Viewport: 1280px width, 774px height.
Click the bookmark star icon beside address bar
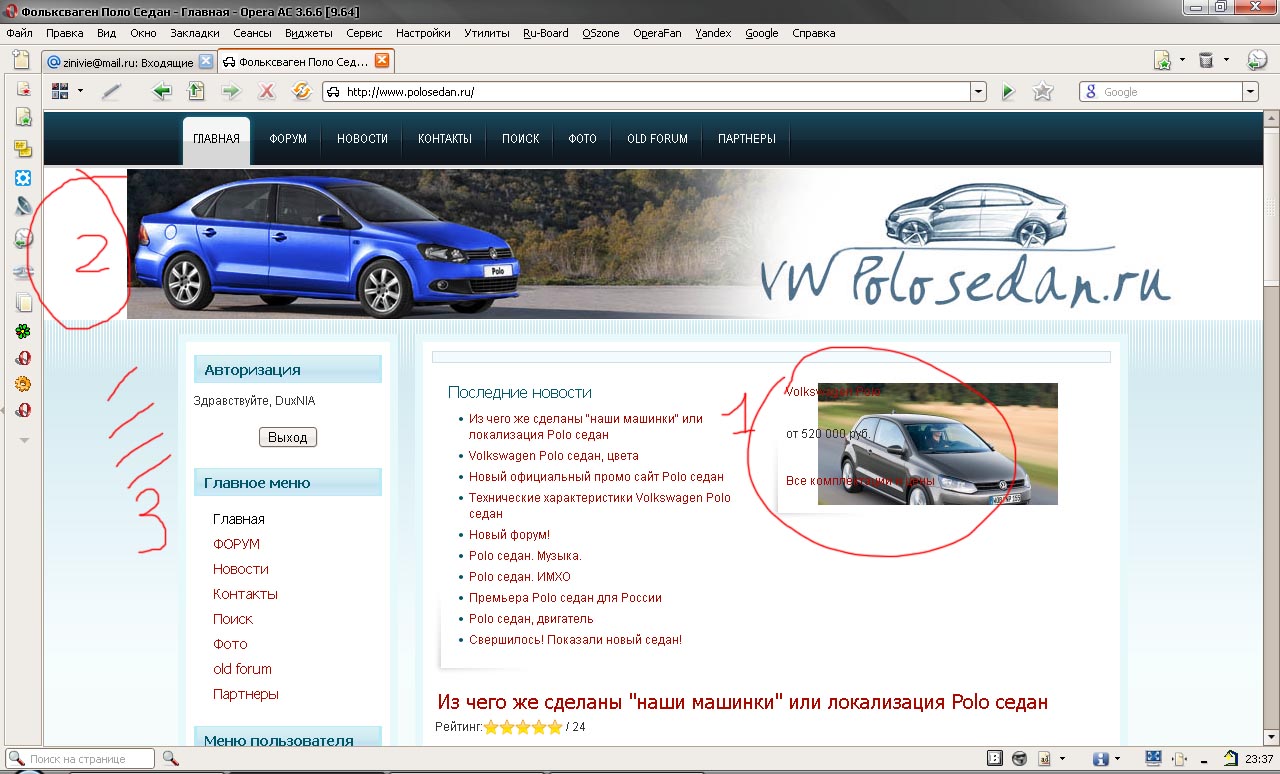(x=1043, y=92)
